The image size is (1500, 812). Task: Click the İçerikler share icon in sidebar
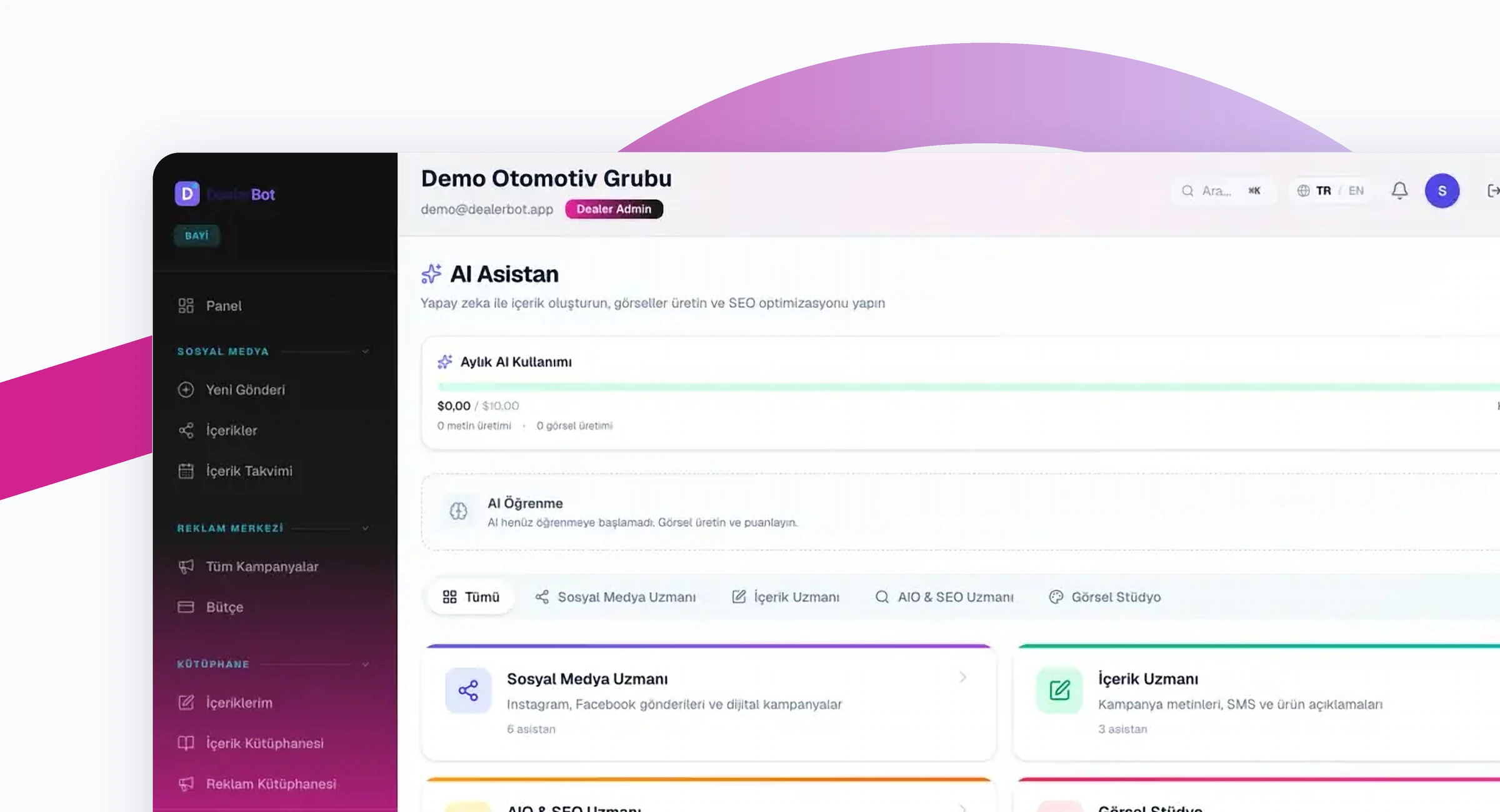(186, 430)
